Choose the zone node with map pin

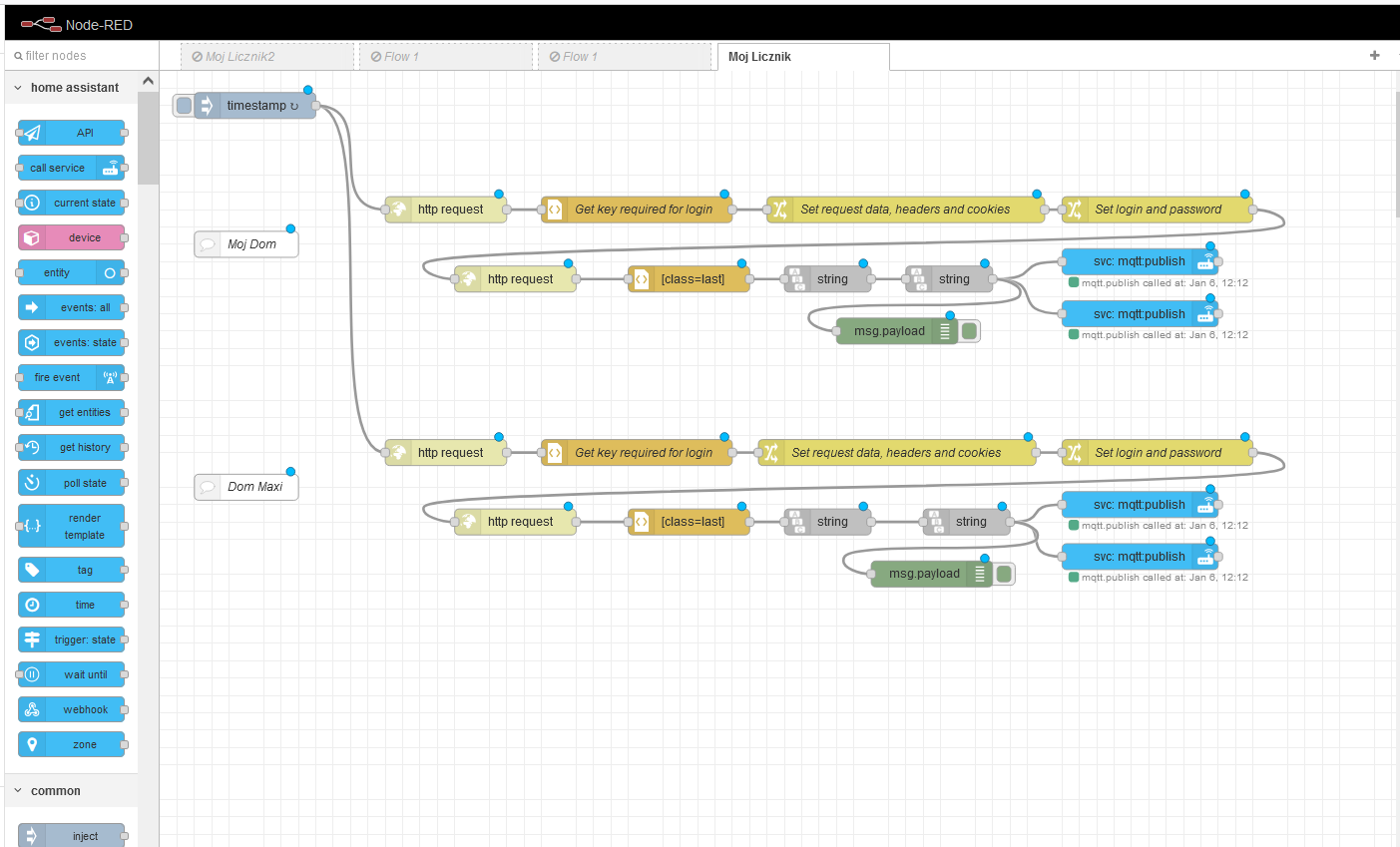pyautogui.click(x=71, y=744)
